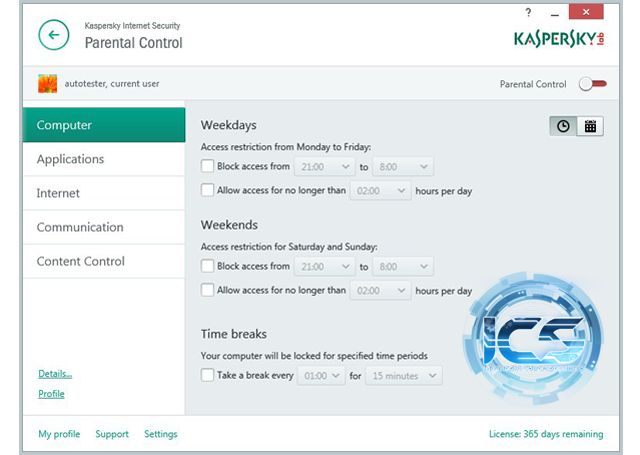Click the Time breaks heading text
640x455 pixels.
[233, 334]
